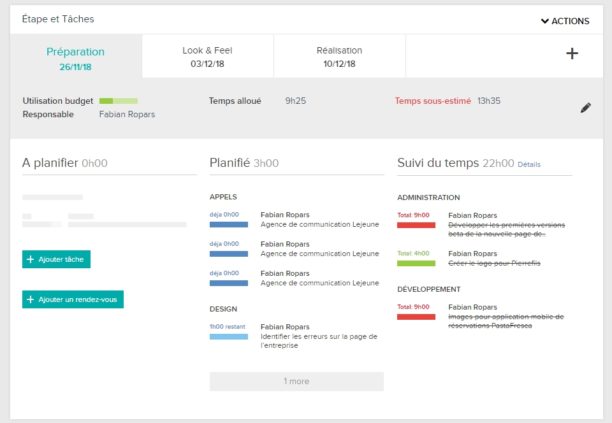
Task: Click the Ajouter un rendez-vous button
Action: coord(73,299)
